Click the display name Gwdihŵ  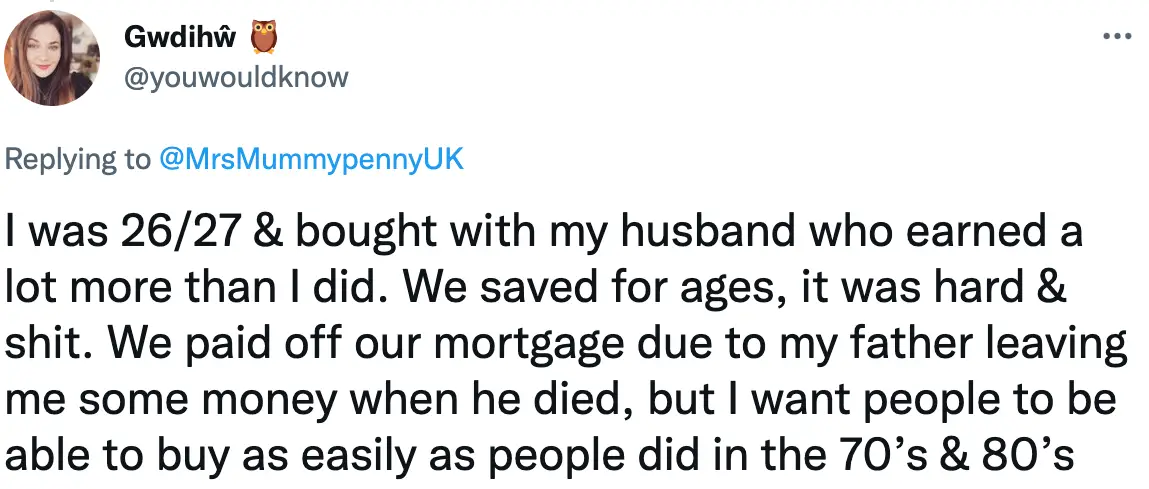pyautogui.click(x=180, y=38)
